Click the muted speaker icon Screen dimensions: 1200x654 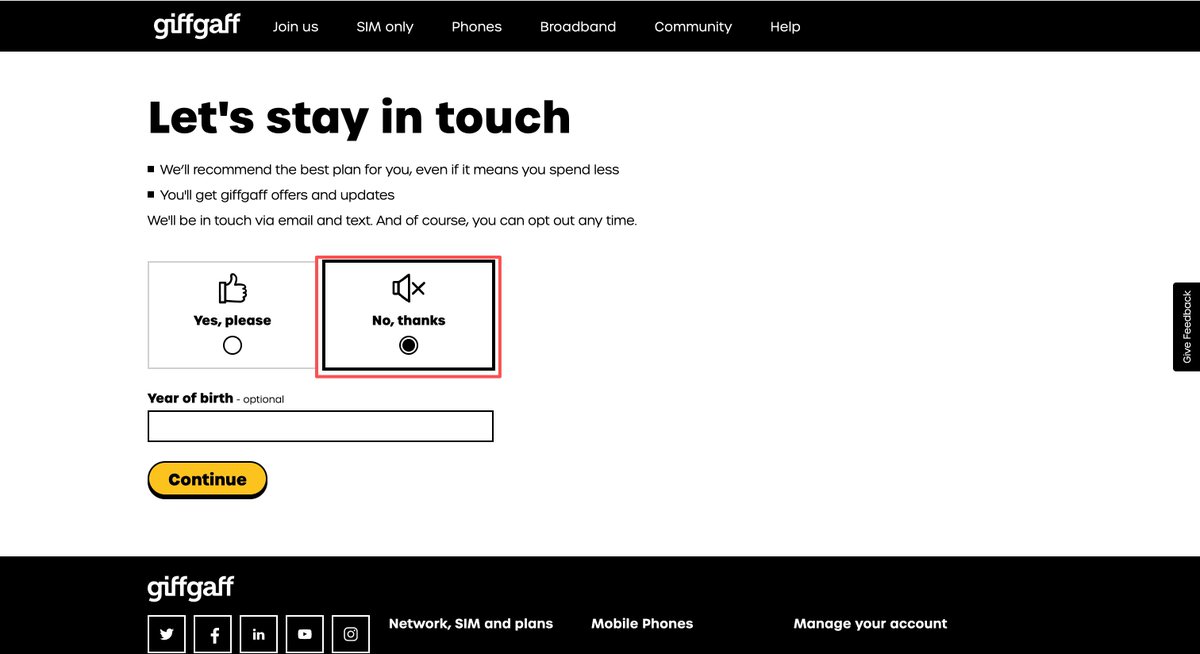[408, 289]
